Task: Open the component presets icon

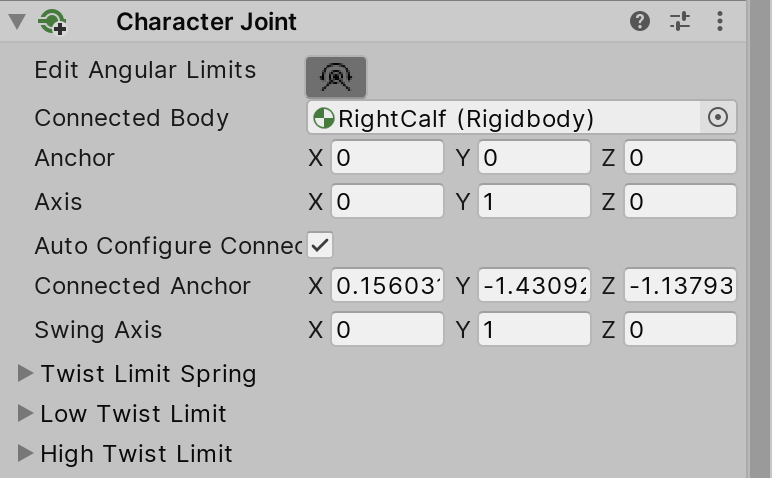Action: click(680, 21)
